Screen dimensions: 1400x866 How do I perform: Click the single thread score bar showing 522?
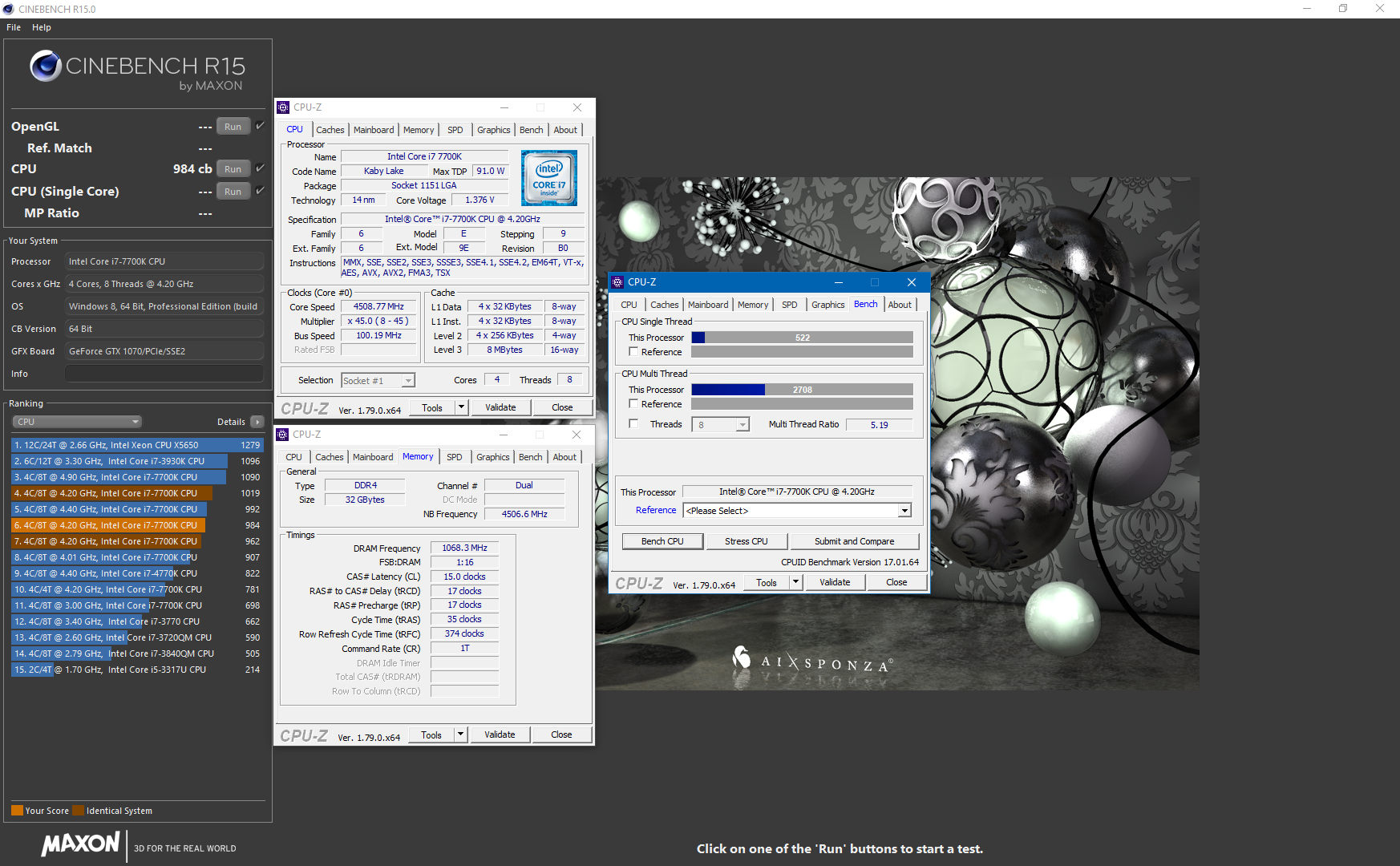(802, 338)
